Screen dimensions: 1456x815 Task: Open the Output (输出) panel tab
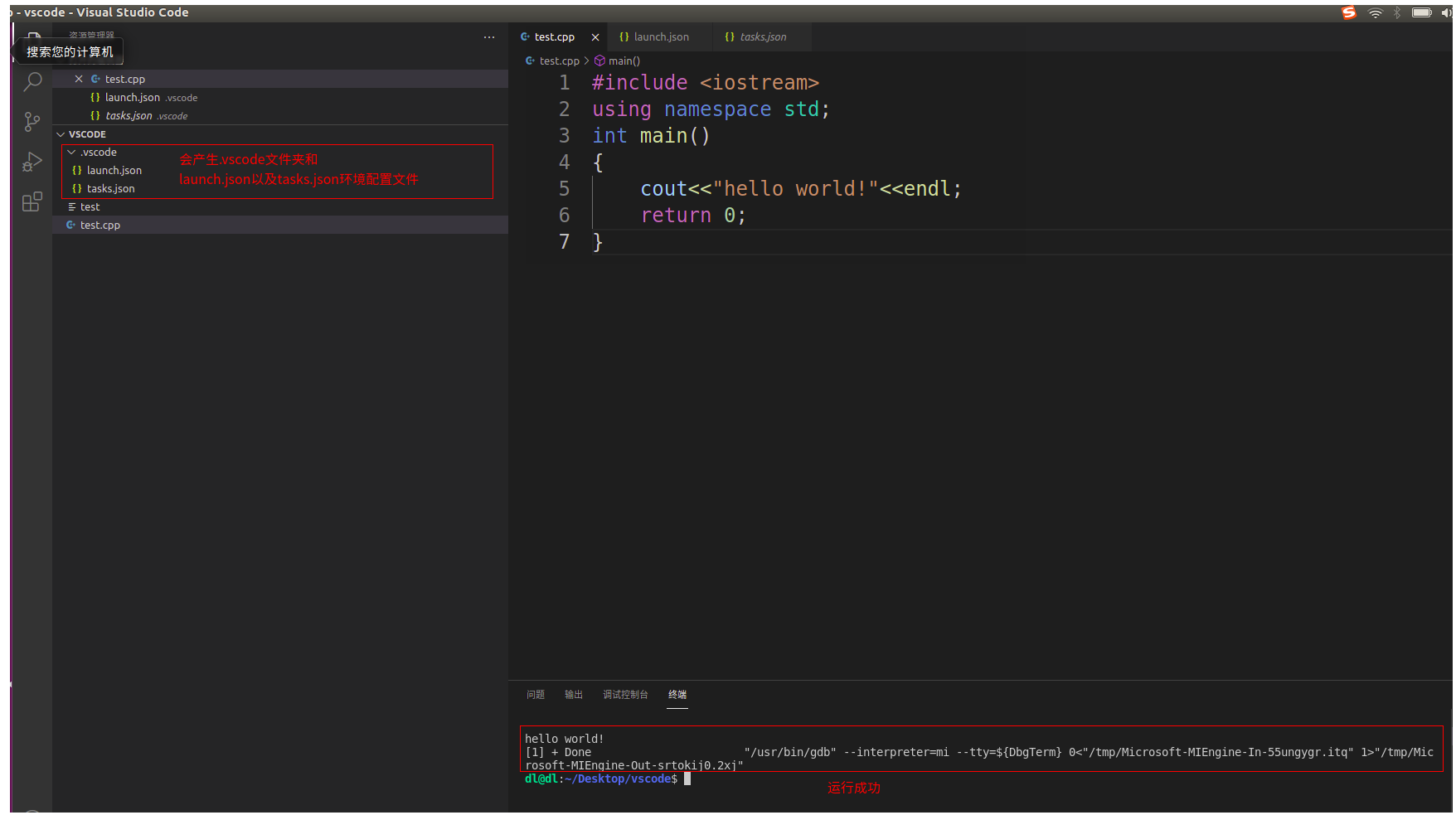point(574,695)
